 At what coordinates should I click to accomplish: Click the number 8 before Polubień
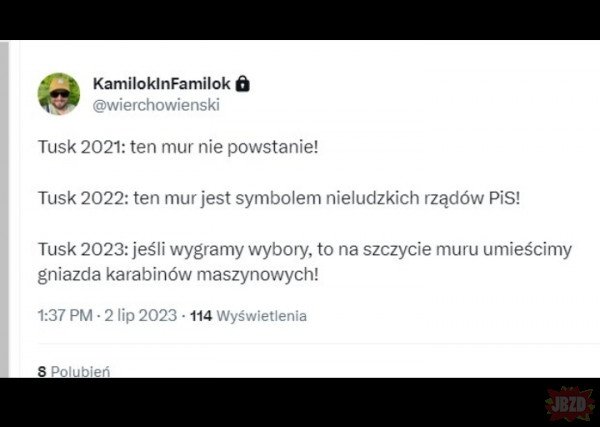tap(41, 370)
